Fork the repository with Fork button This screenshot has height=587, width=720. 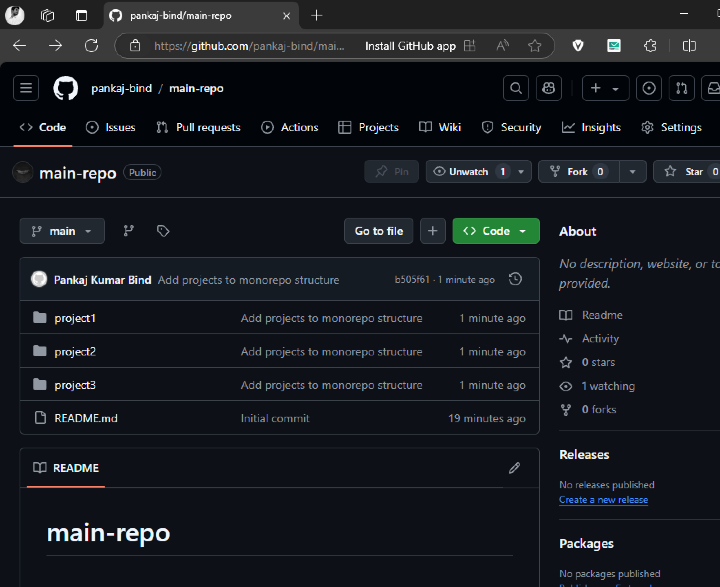579,171
